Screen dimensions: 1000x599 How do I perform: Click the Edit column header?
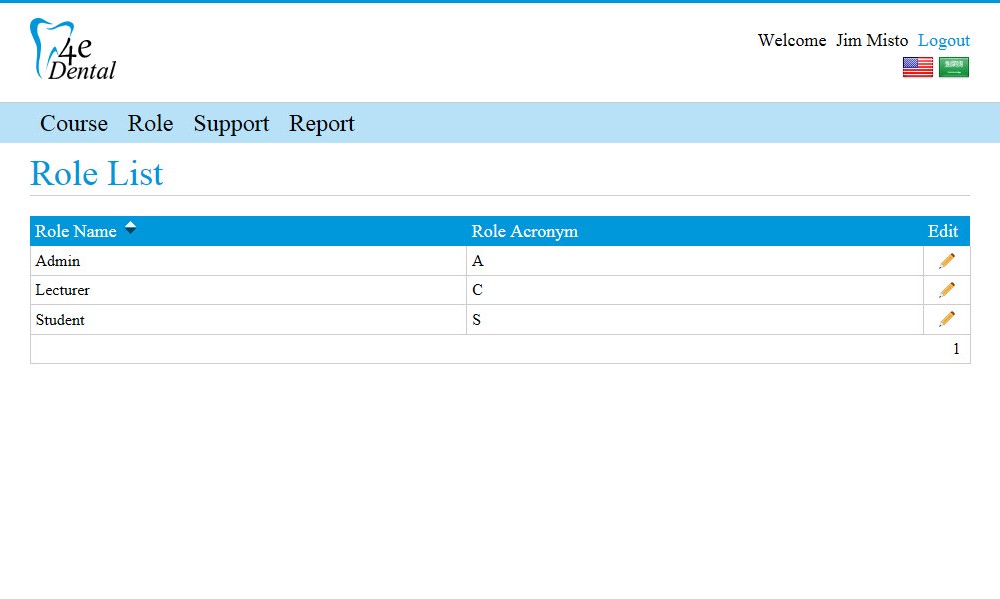tap(943, 231)
